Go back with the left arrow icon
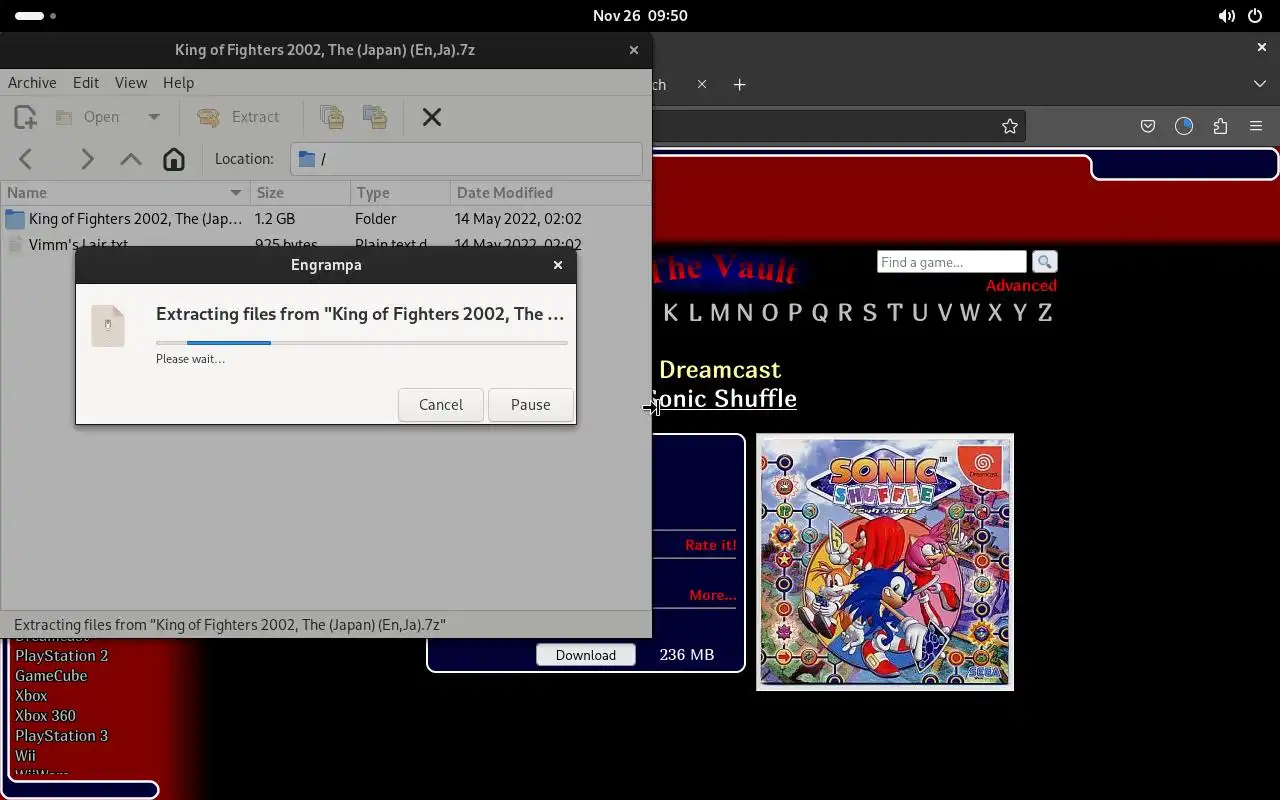The image size is (1280, 800). [x=27, y=159]
